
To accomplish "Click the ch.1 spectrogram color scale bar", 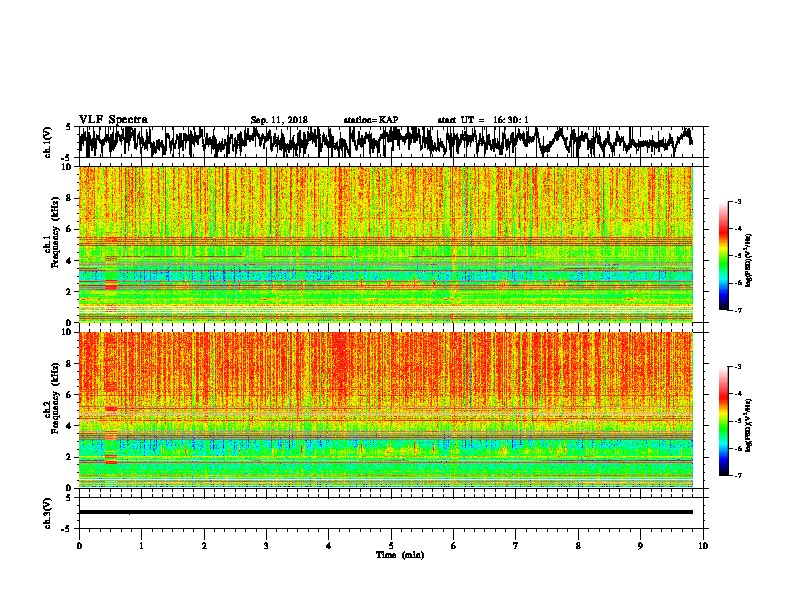I will click(723, 256).
